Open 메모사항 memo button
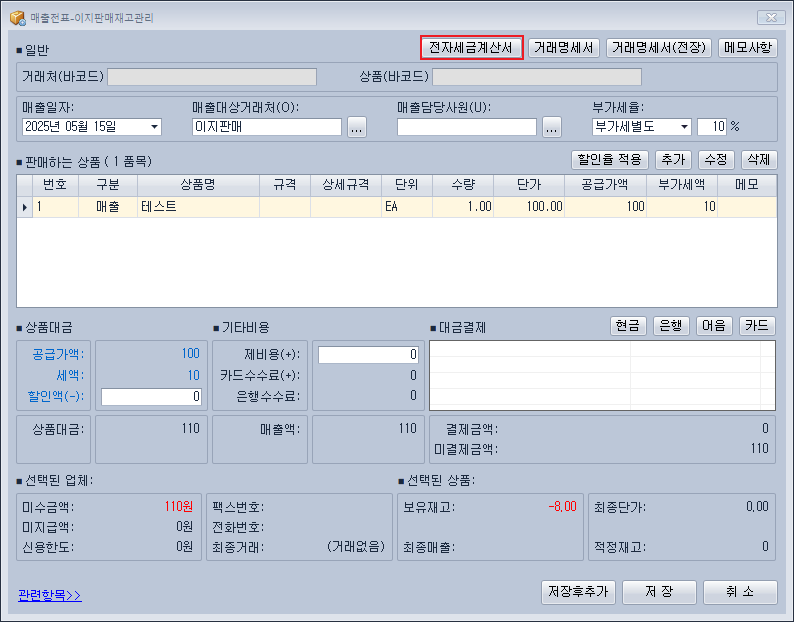The image size is (794, 622). [747, 48]
